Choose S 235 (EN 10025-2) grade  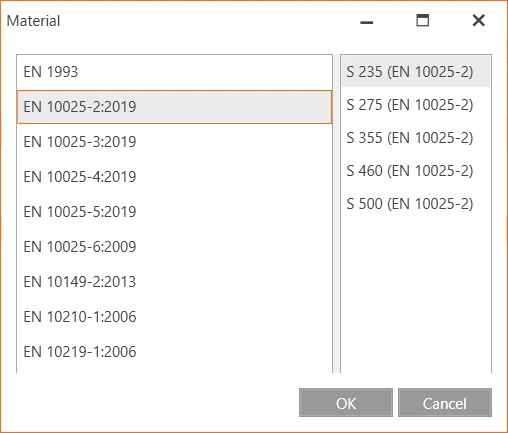[416, 72]
